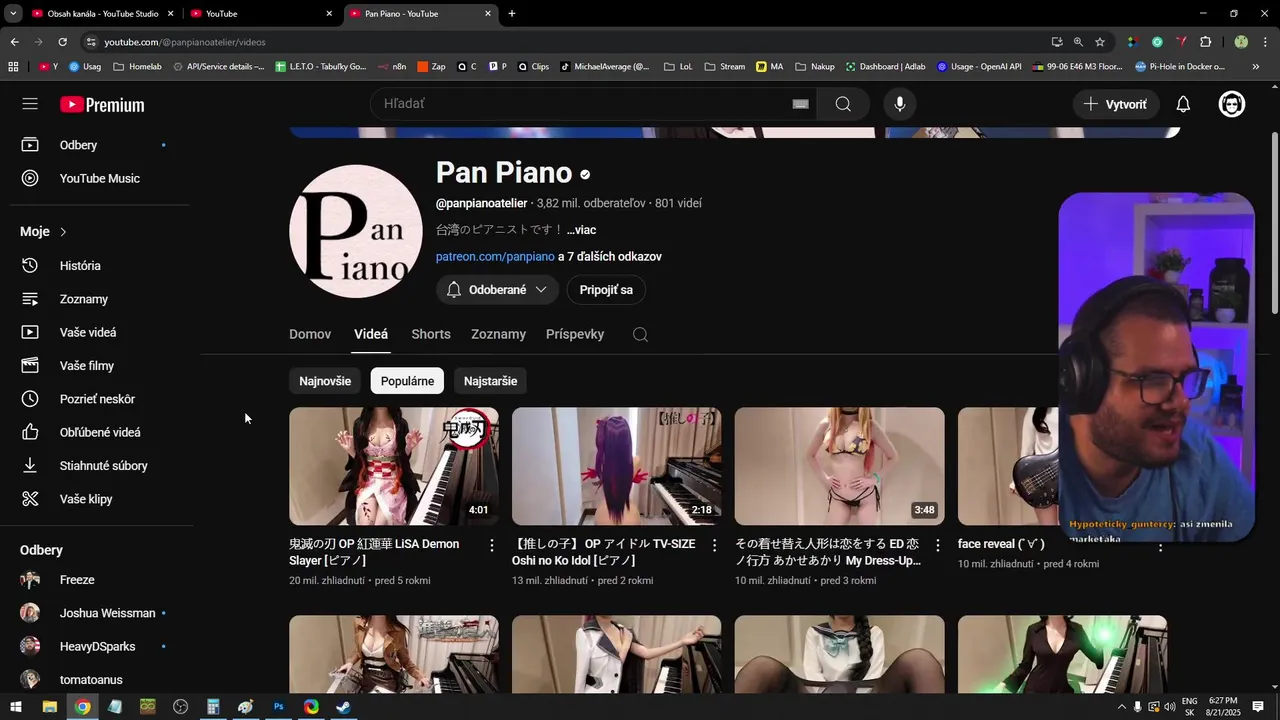Open Windows Start menu

[16, 707]
